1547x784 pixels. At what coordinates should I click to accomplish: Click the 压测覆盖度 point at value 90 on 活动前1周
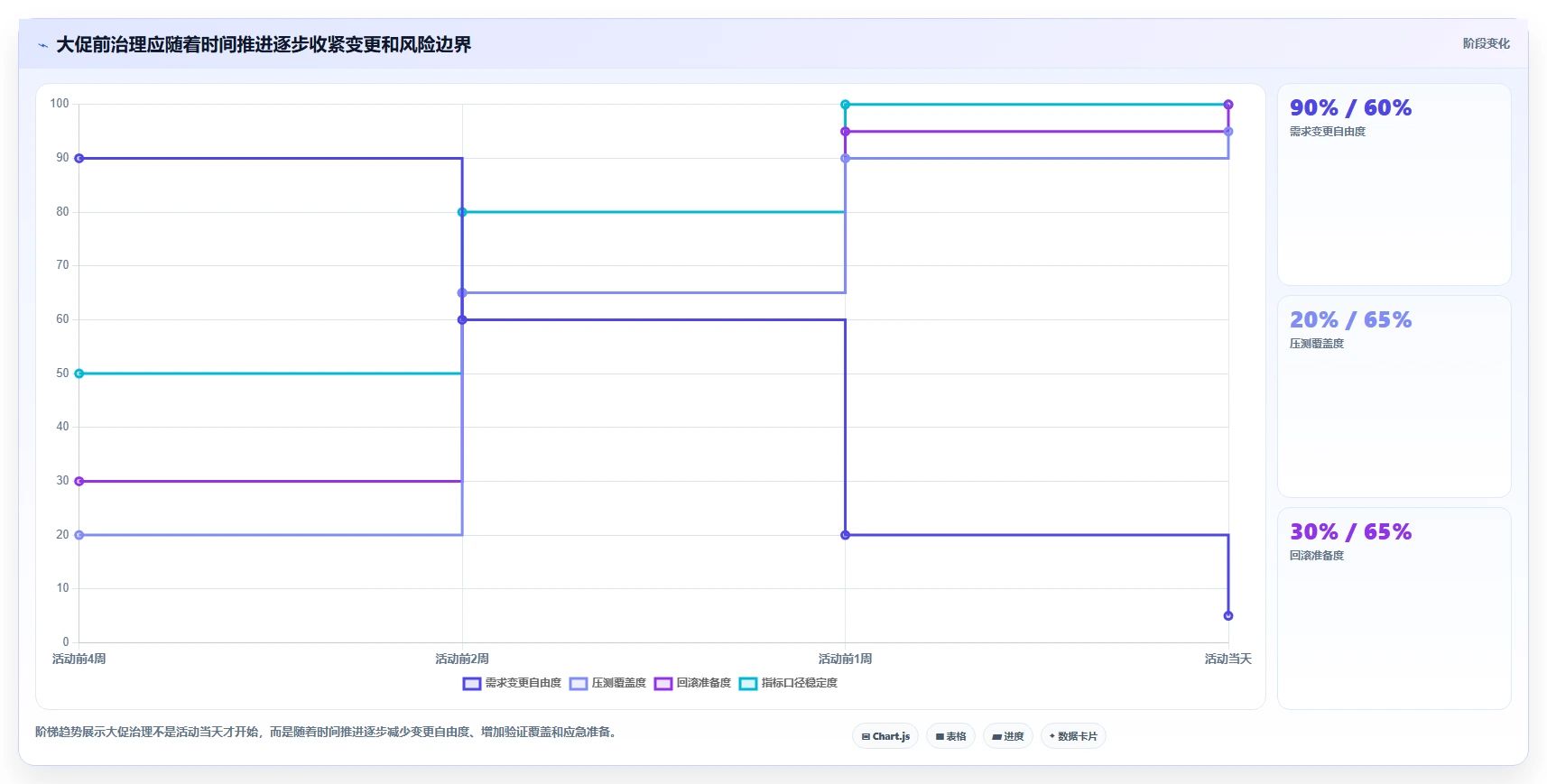846,158
